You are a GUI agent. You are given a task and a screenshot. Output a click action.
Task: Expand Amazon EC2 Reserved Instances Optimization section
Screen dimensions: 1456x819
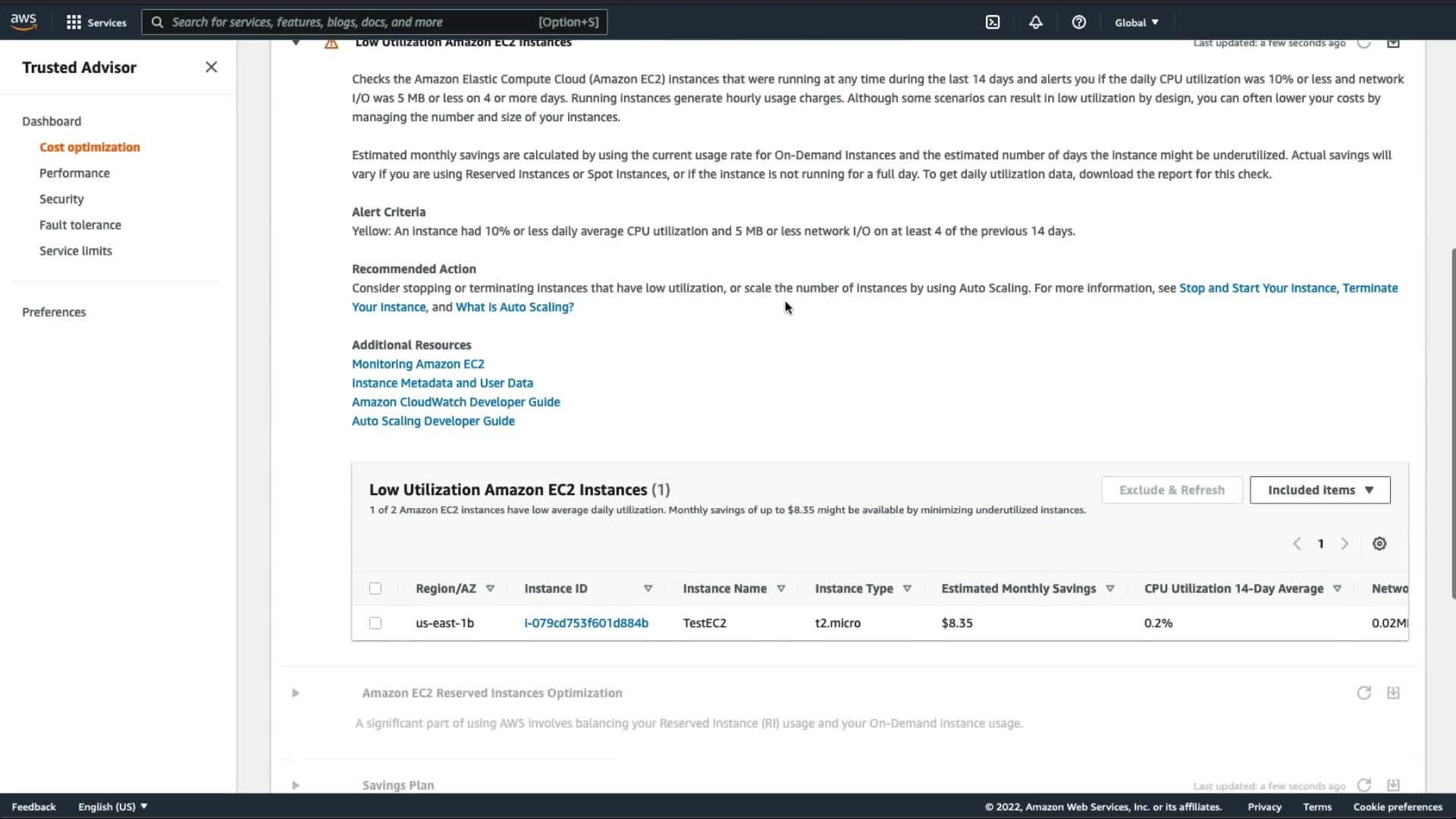coord(296,693)
